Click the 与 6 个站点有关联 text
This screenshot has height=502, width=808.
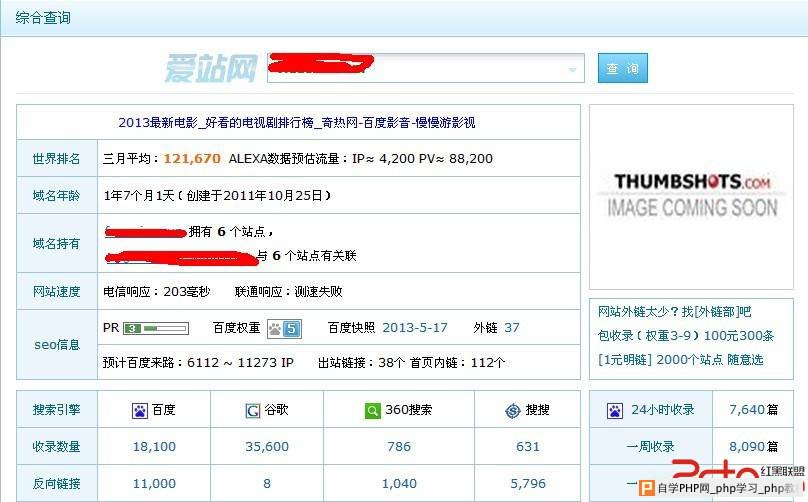point(307,256)
